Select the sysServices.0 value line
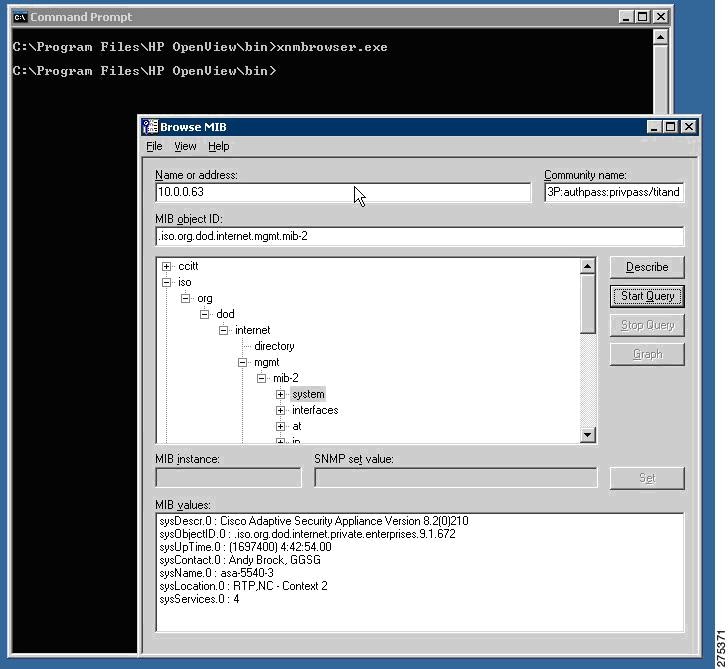Image resolution: width=728 pixels, height=669 pixels. (x=199, y=599)
